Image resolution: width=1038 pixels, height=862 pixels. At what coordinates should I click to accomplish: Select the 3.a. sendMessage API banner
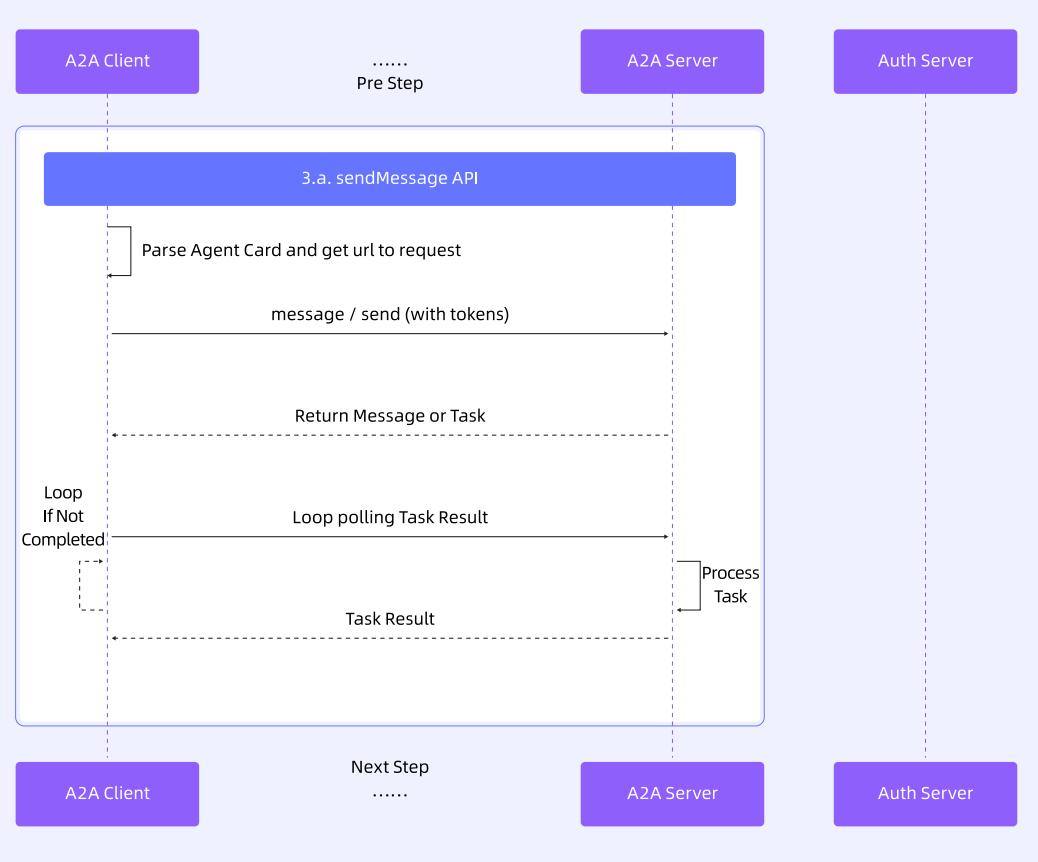pyautogui.click(x=390, y=179)
